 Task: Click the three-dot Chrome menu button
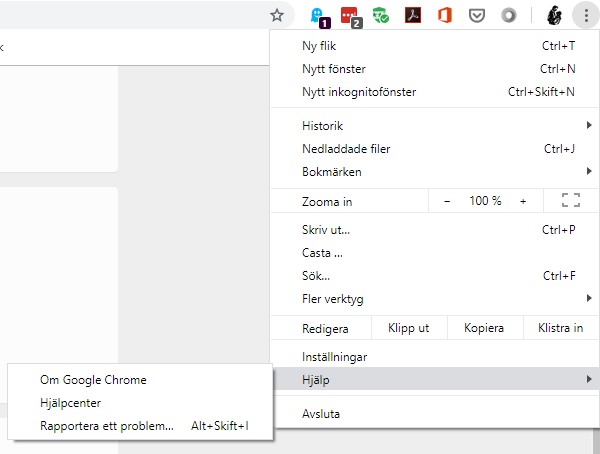point(586,15)
